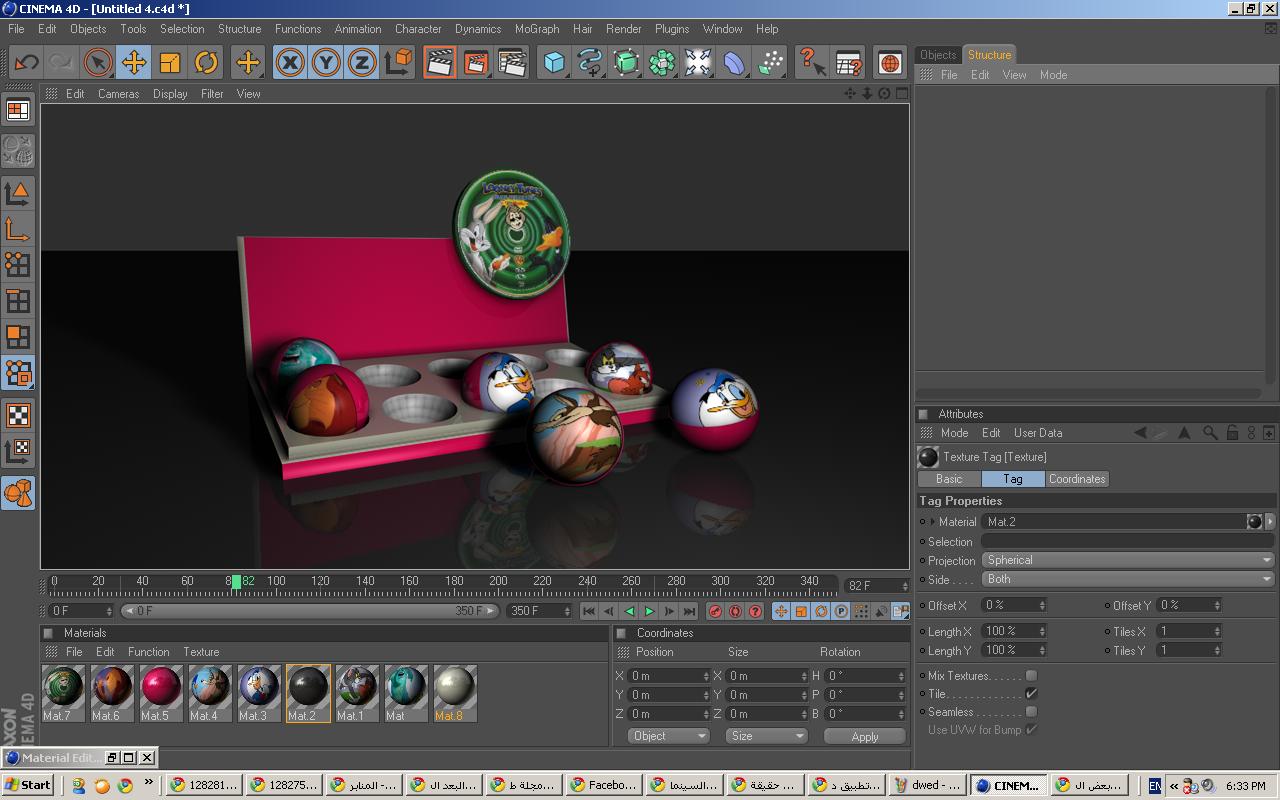
Task: Open the viewport layout icon at top-left palette
Action: (18, 111)
